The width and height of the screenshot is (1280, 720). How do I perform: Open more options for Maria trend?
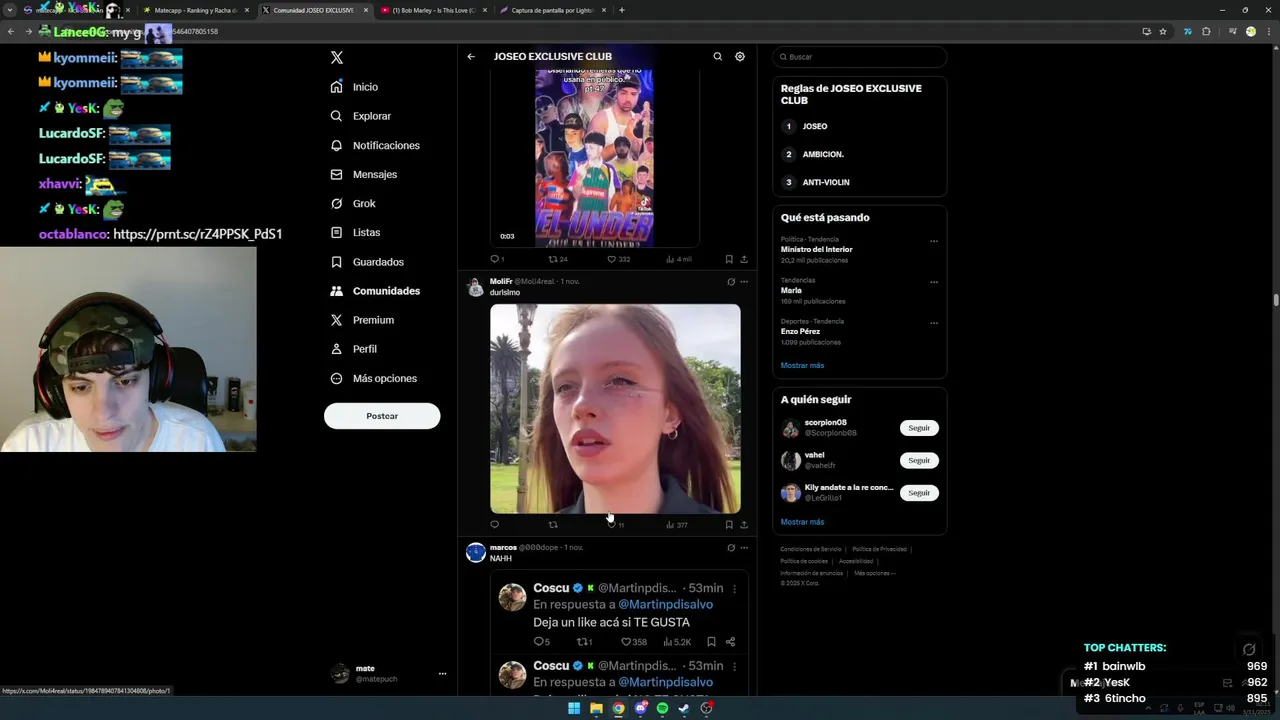point(934,282)
